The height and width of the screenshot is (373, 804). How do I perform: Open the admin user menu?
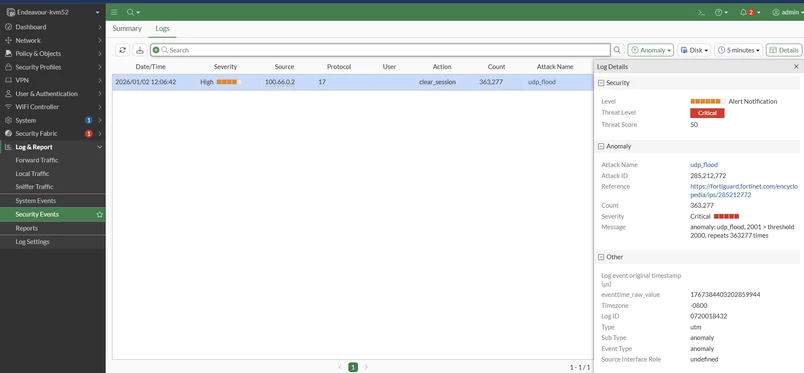[x=788, y=12]
